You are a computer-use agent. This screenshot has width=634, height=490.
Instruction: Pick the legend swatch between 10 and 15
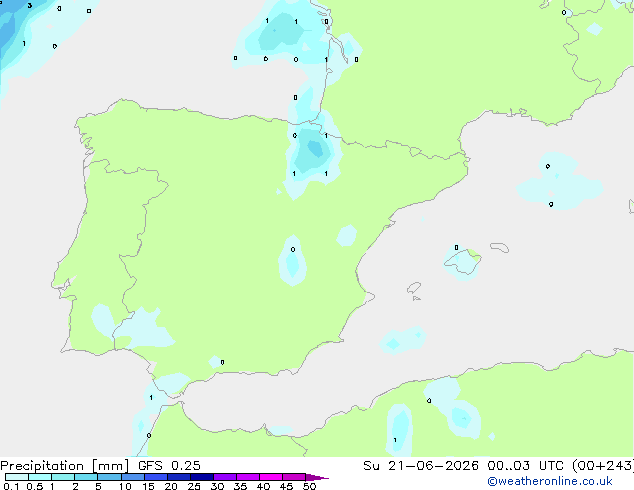pos(132,477)
